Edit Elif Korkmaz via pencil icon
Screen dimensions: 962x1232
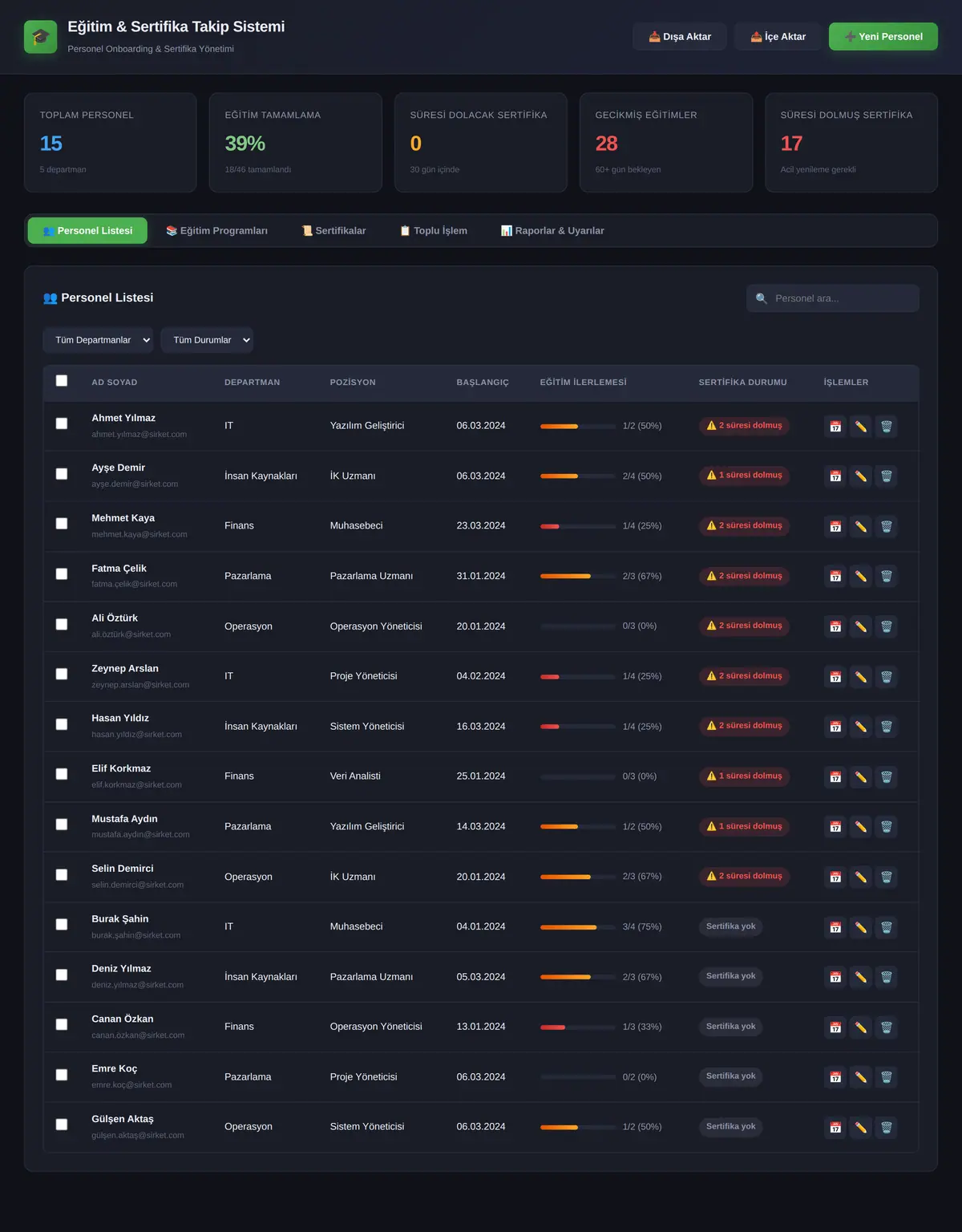tap(860, 776)
